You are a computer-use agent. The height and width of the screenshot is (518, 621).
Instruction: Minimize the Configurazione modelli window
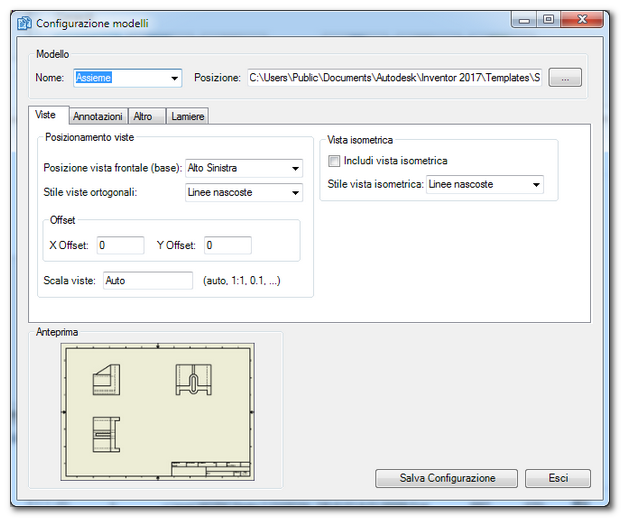[x=524, y=19]
